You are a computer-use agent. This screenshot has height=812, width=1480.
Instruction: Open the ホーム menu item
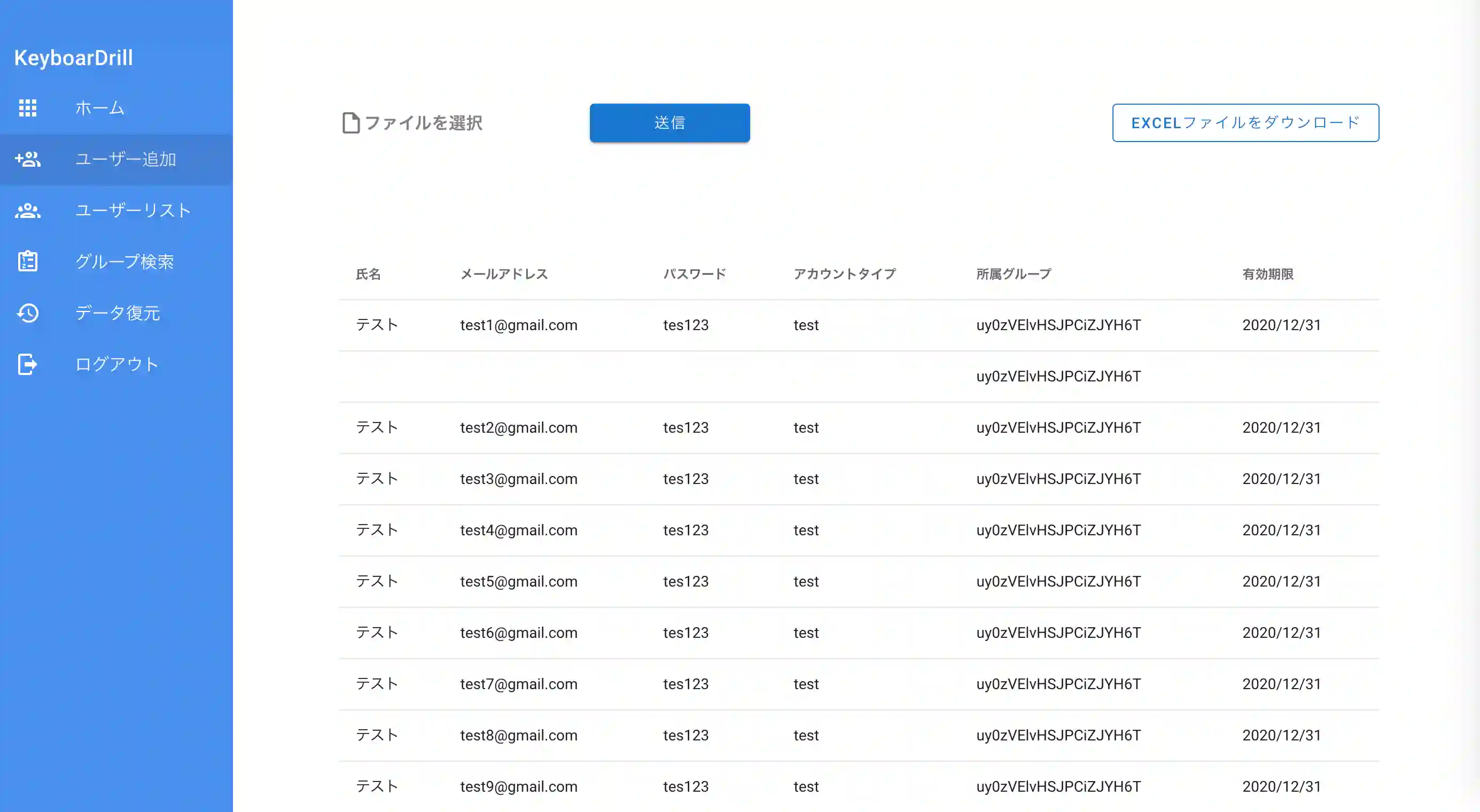100,108
